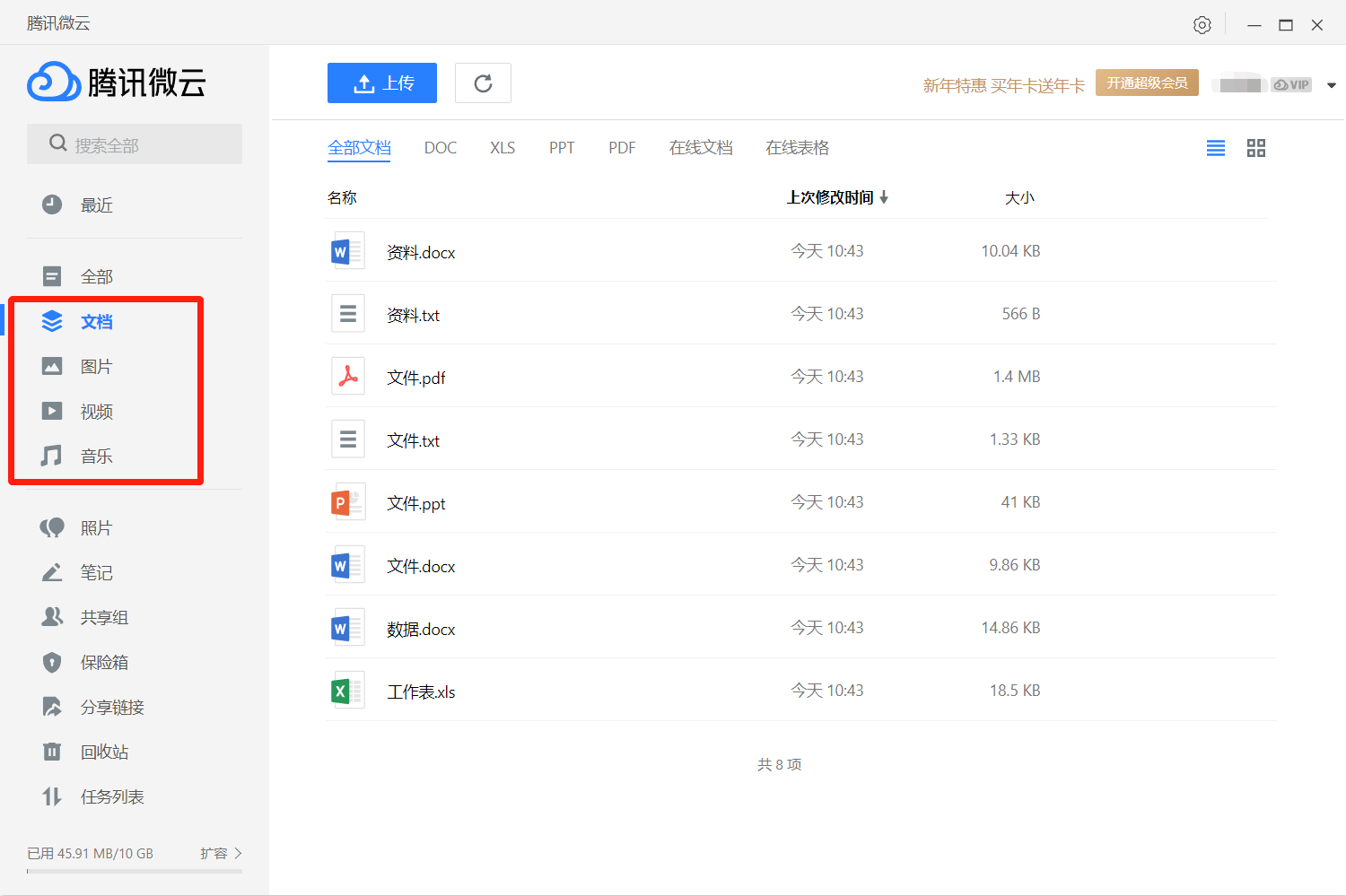Viewport: 1346px width, 896px height.
Task: Click Word icon of 数据.docx
Action: (347, 628)
